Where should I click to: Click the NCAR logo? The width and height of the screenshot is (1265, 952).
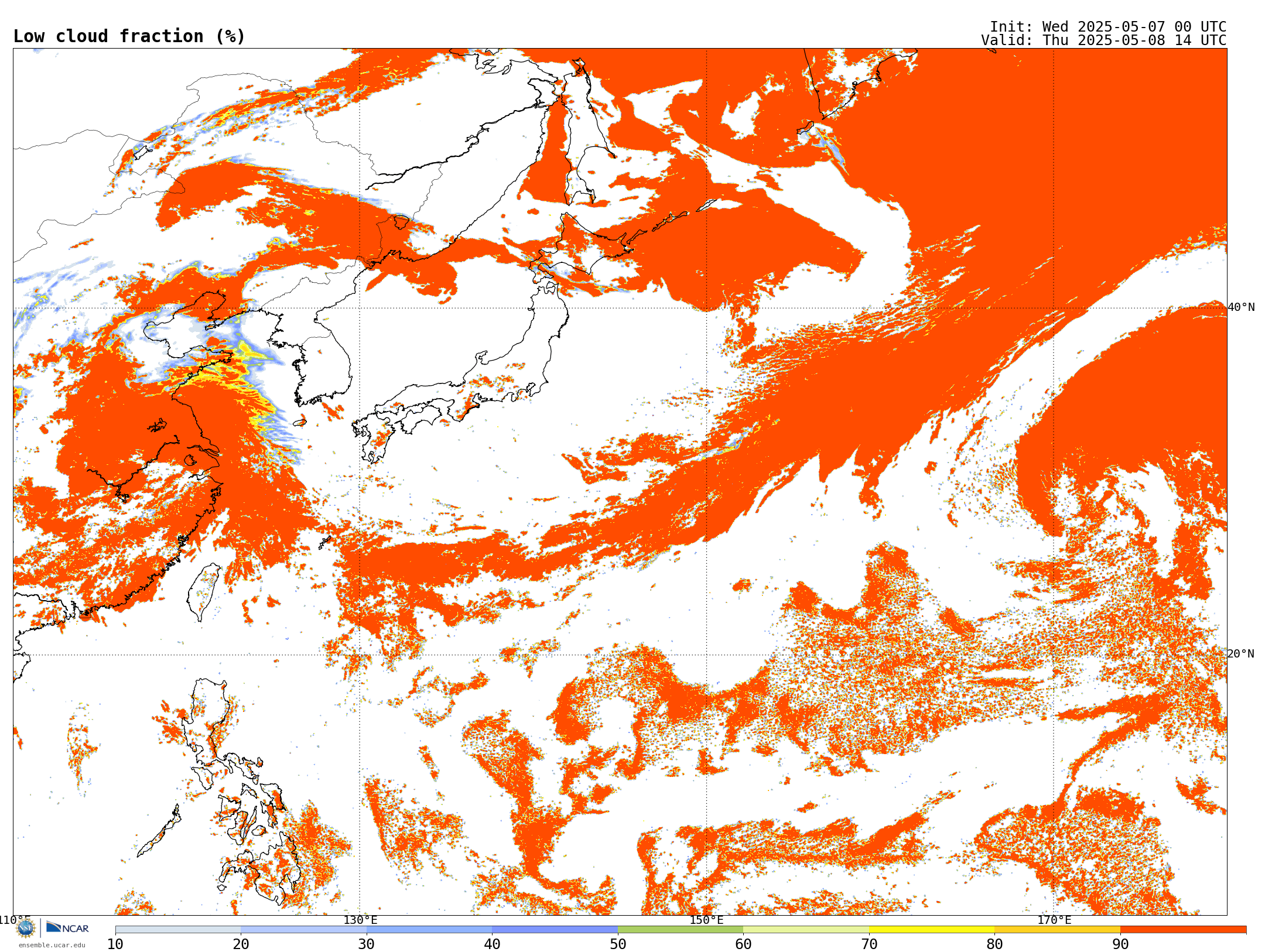pos(67,927)
